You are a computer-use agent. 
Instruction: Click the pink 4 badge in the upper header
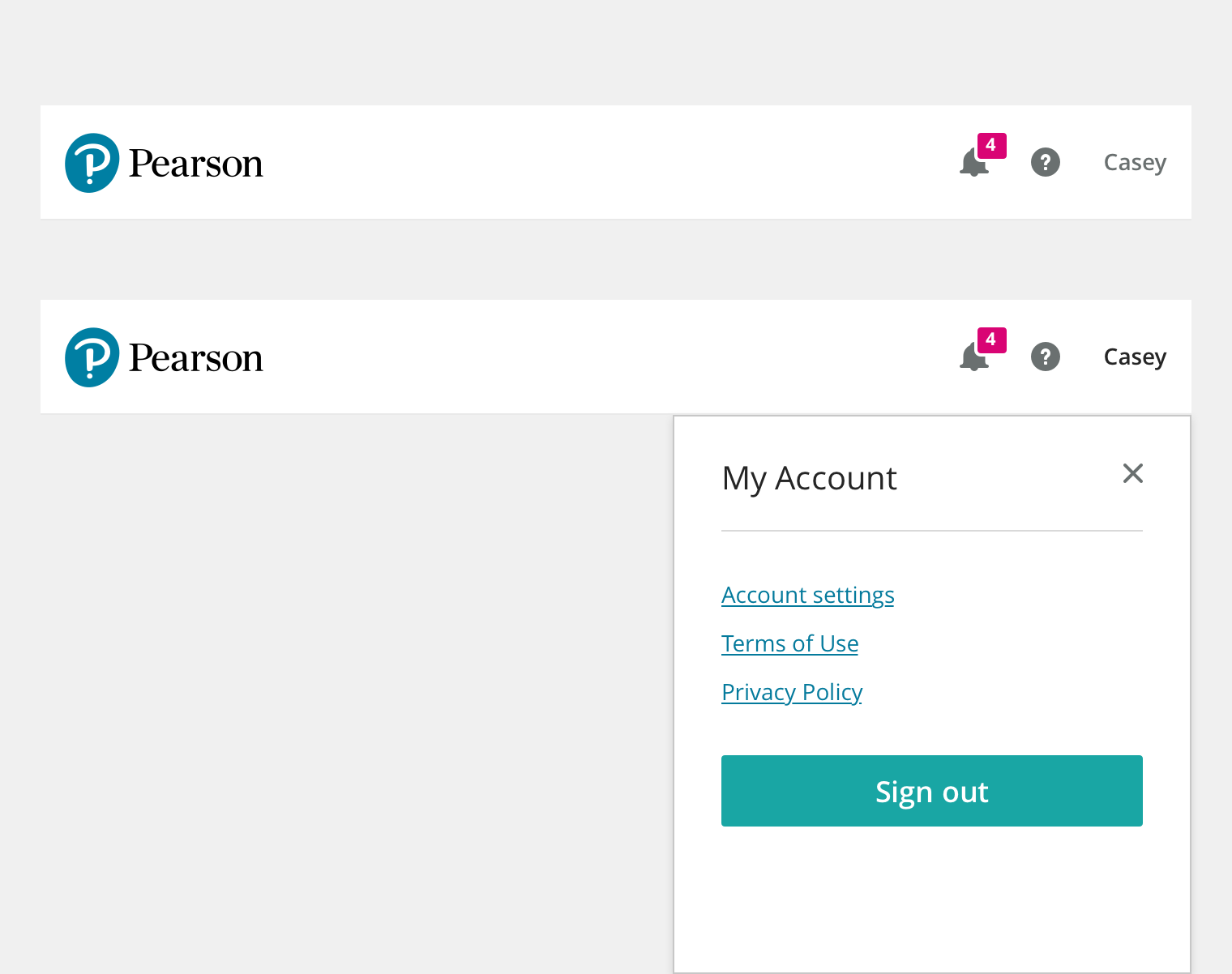pos(991,146)
